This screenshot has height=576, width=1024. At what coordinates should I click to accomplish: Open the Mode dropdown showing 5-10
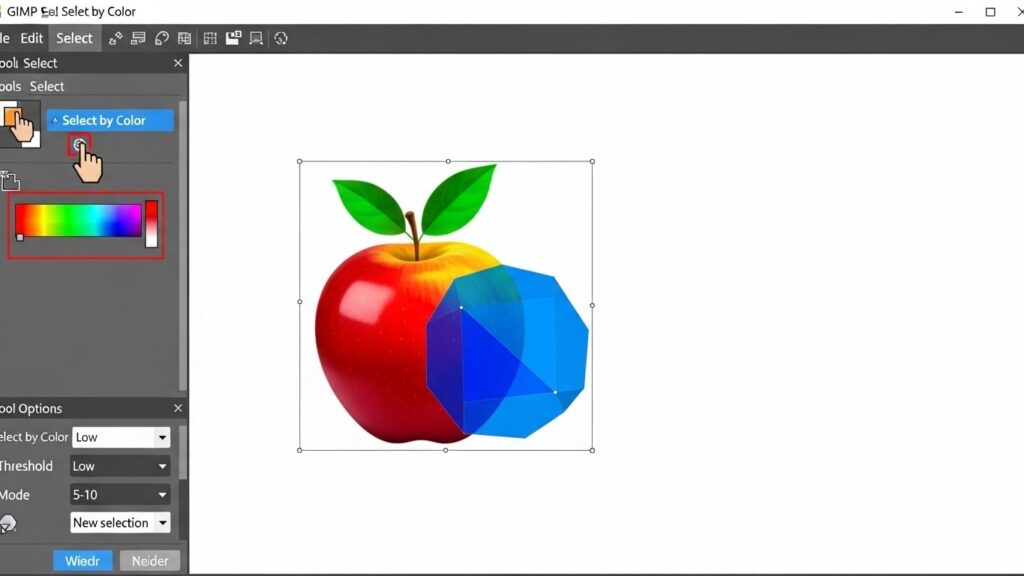tap(119, 494)
